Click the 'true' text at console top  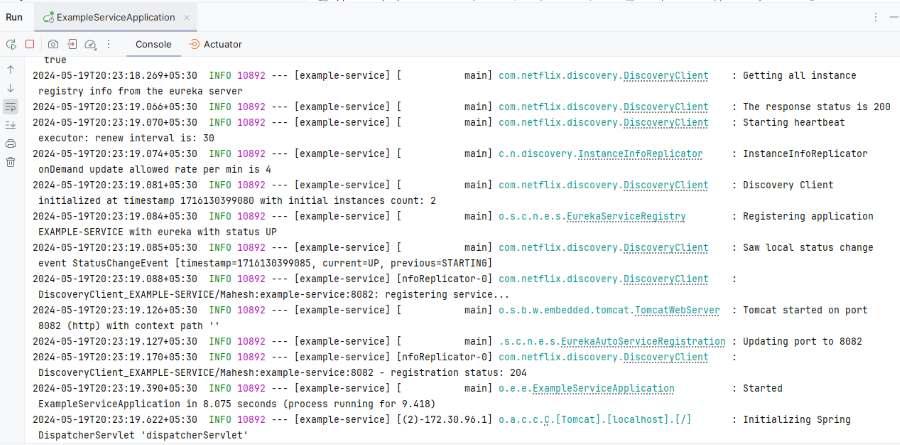pos(55,60)
